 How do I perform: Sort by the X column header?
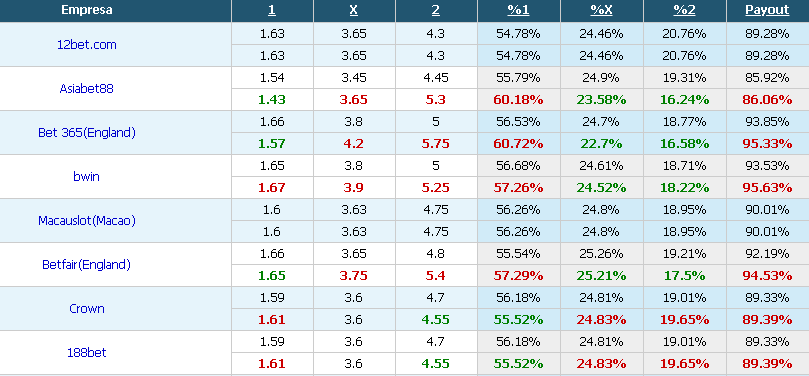[x=354, y=10]
